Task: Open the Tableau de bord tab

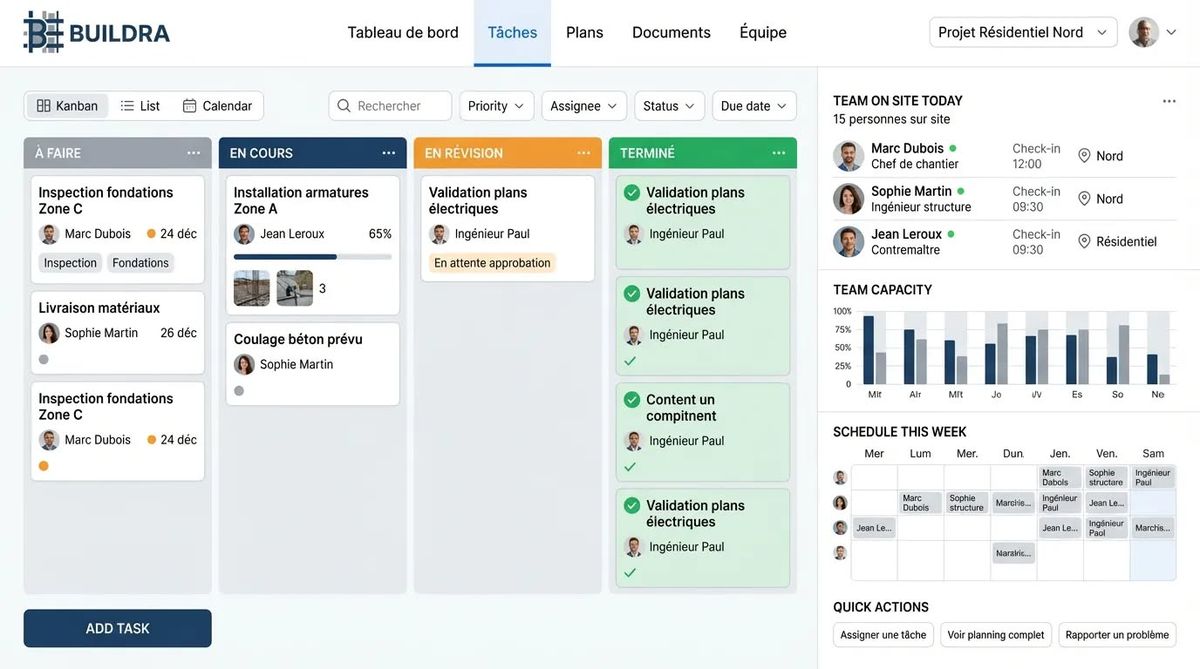Action: [x=403, y=32]
